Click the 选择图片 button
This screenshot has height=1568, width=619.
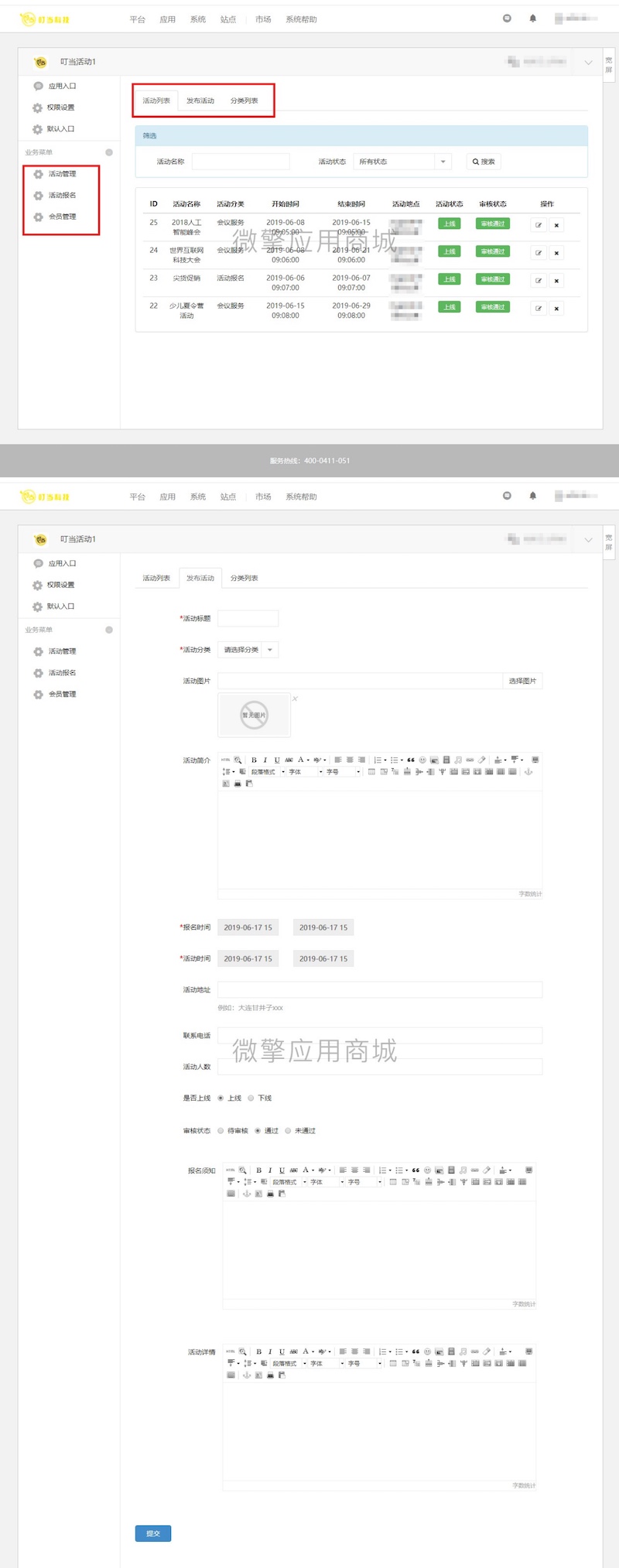point(522,681)
